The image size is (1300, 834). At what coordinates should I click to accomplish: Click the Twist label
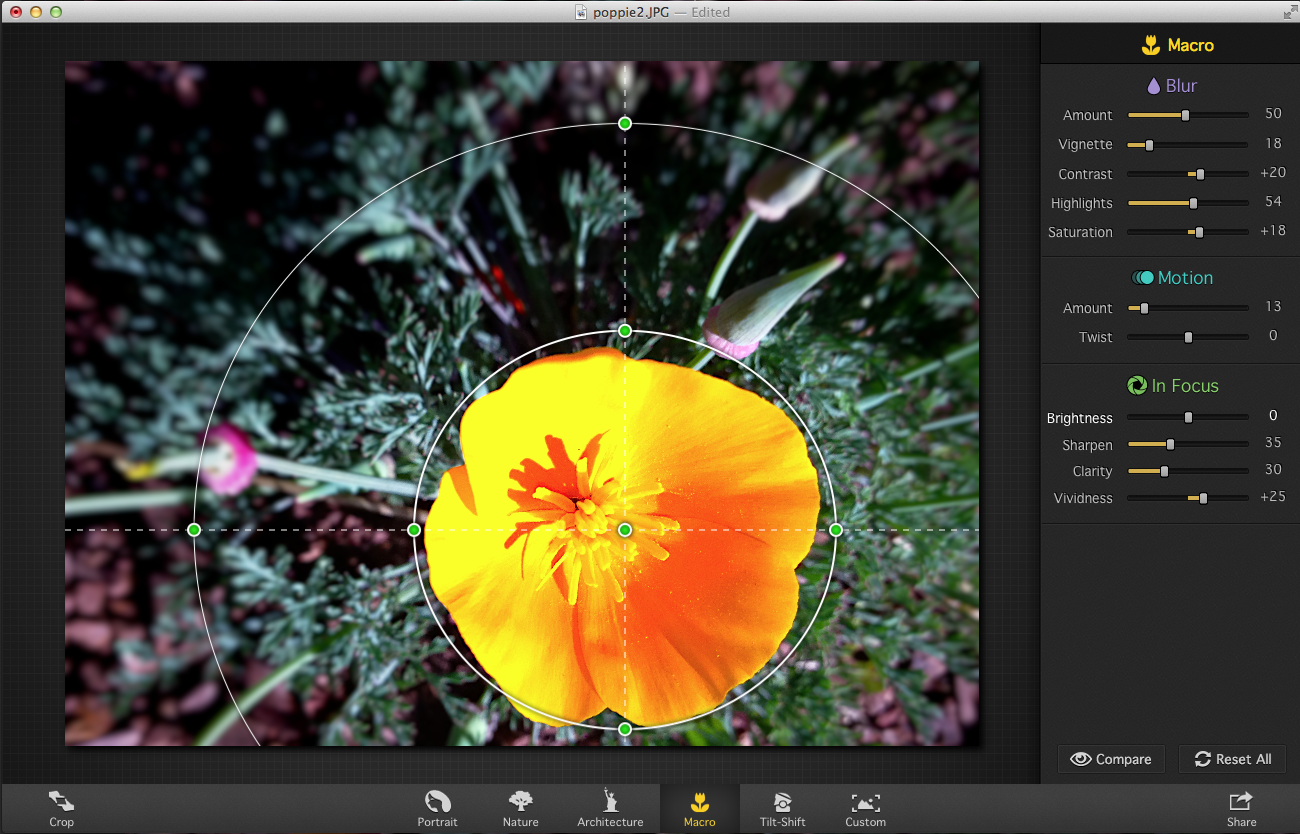(1095, 337)
